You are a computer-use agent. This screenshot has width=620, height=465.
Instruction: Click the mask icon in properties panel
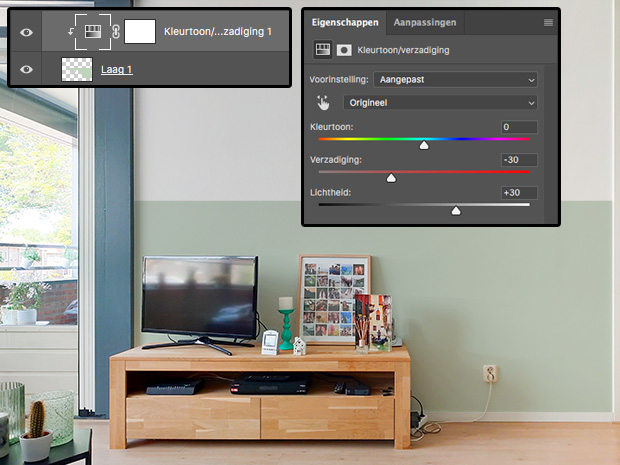pyautogui.click(x=344, y=50)
